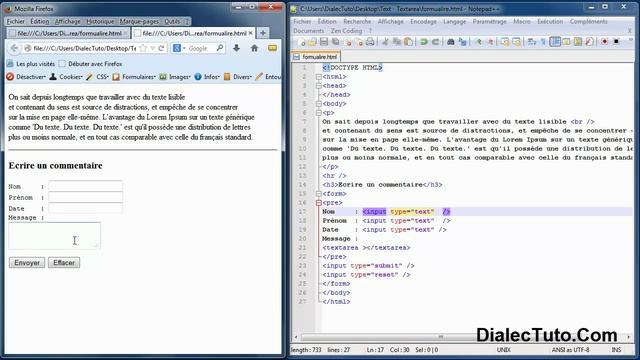The width and height of the screenshot is (640, 360).
Task: Open Images dropdown in developer toolbar
Action: (175, 77)
